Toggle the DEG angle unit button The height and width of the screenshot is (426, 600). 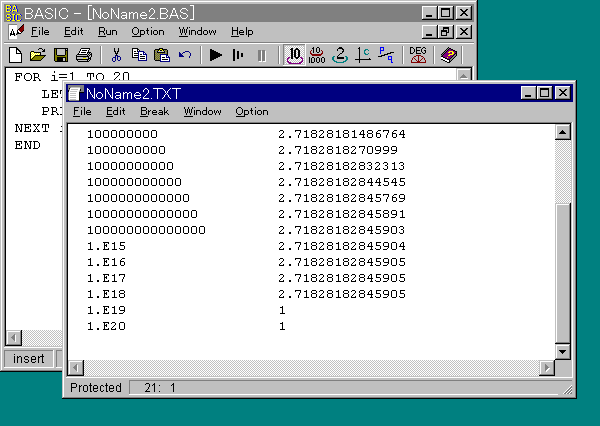coord(418,55)
